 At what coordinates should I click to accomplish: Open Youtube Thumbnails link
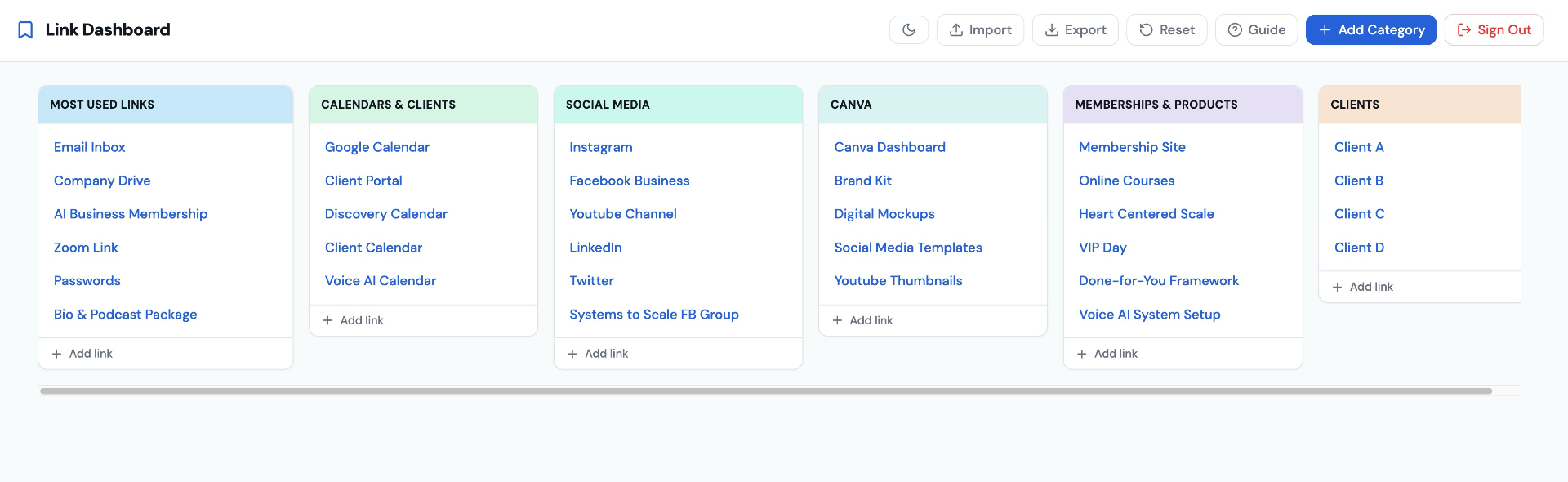pos(898,281)
